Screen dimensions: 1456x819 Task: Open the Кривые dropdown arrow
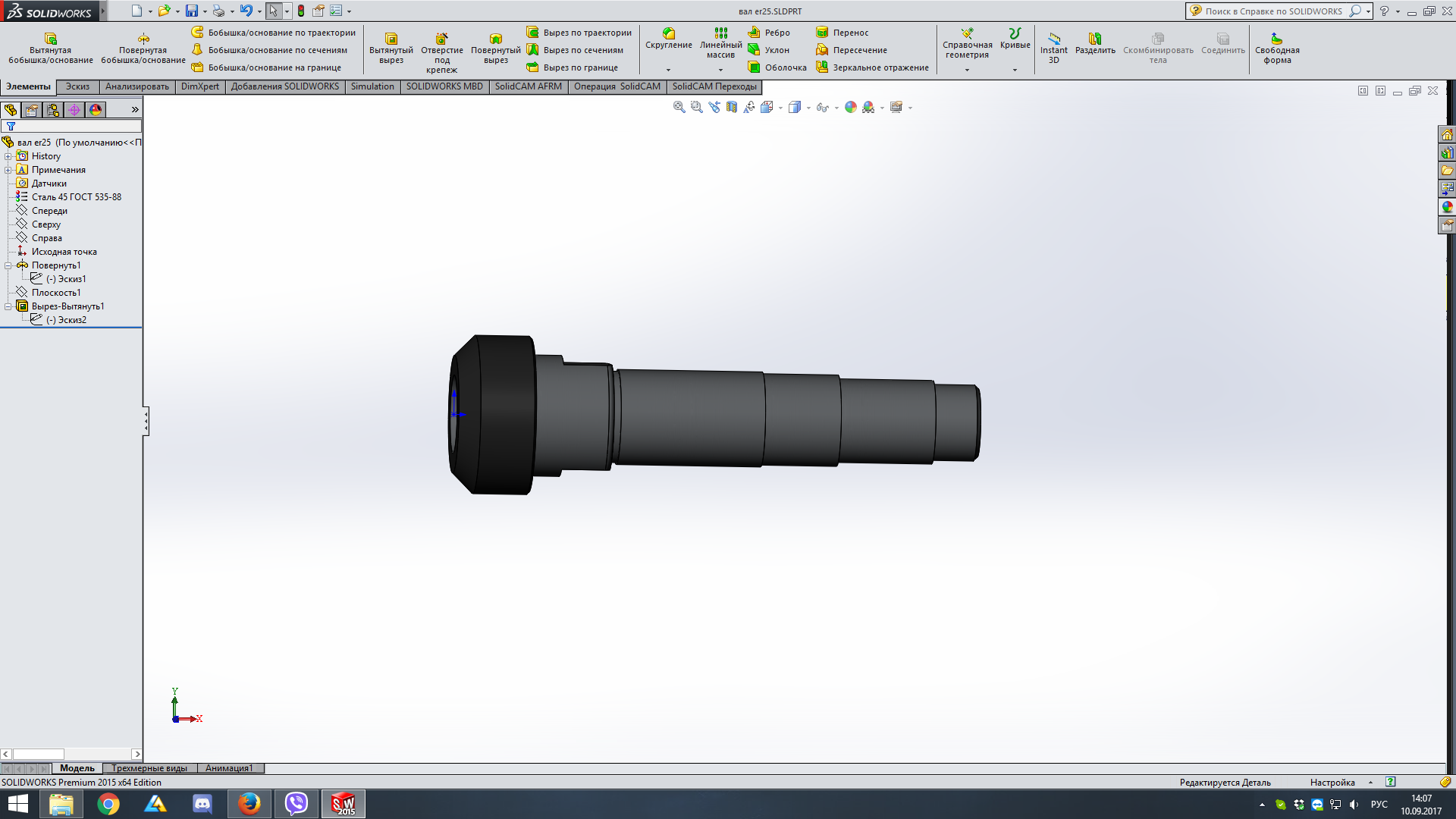pyautogui.click(x=1015, y=70)
